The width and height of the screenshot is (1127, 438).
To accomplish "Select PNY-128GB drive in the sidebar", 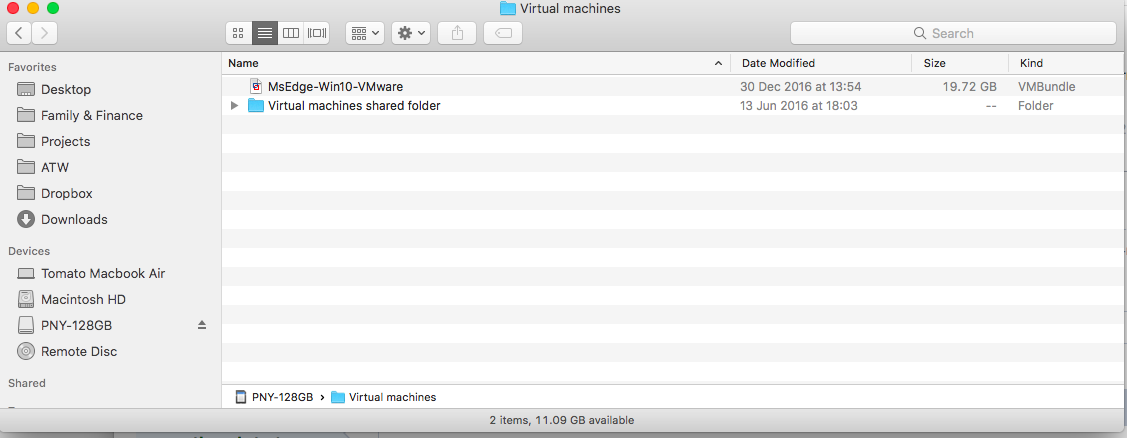I will point(76,326).
